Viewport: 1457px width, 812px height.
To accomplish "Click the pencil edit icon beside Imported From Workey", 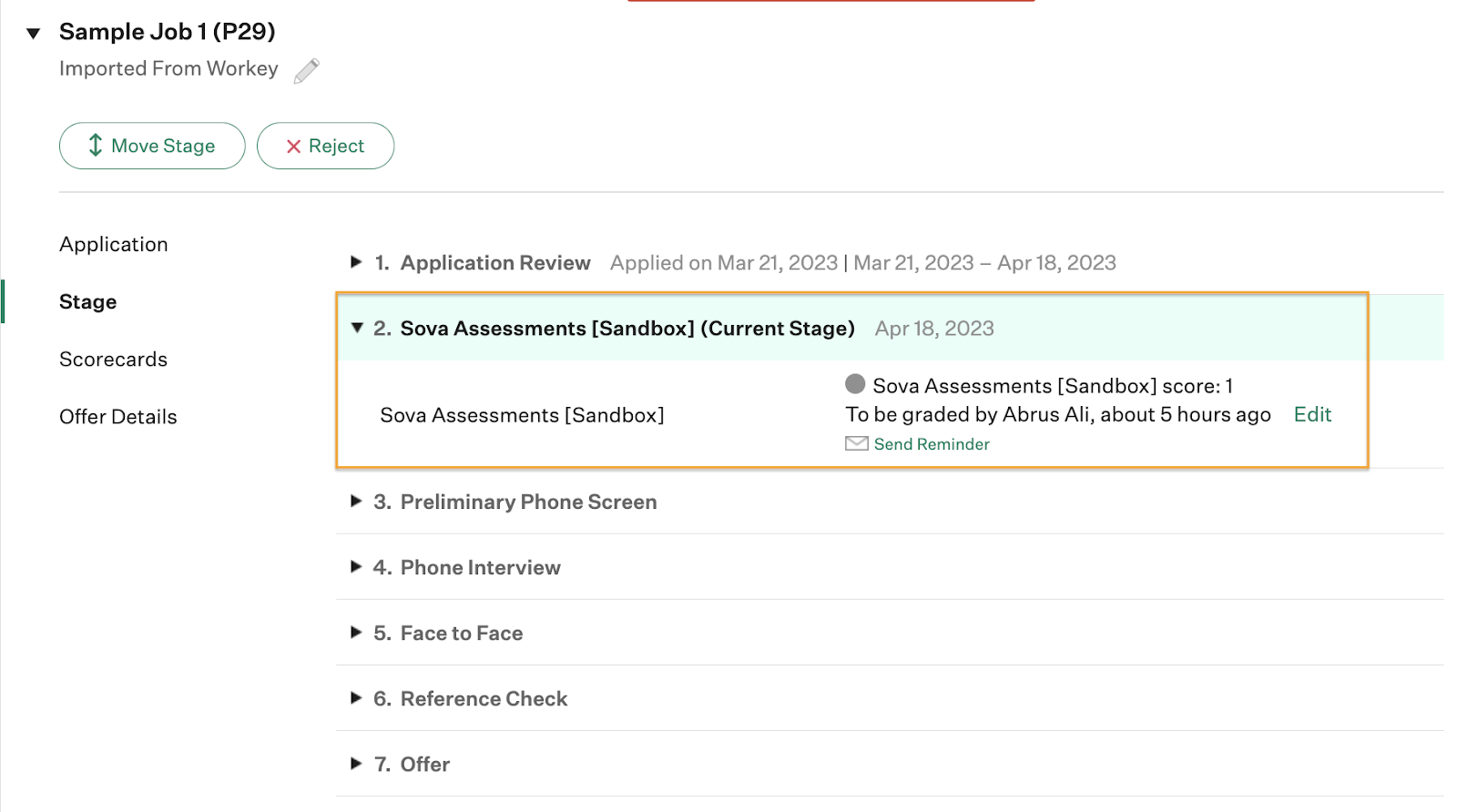I will [x=307, y=71].
